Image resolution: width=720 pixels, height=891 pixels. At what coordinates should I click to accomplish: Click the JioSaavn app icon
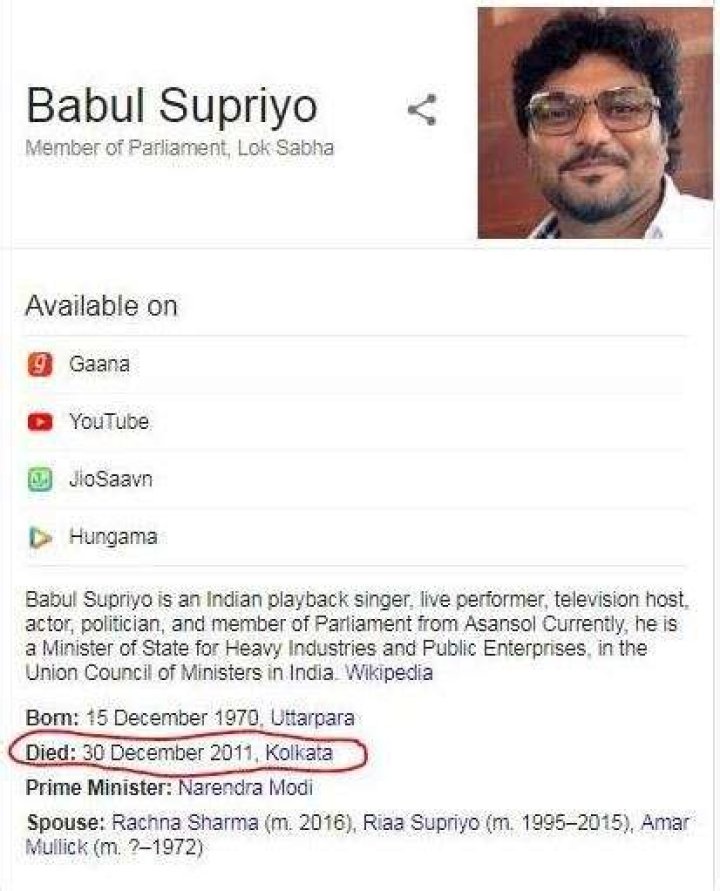[40, 480]
